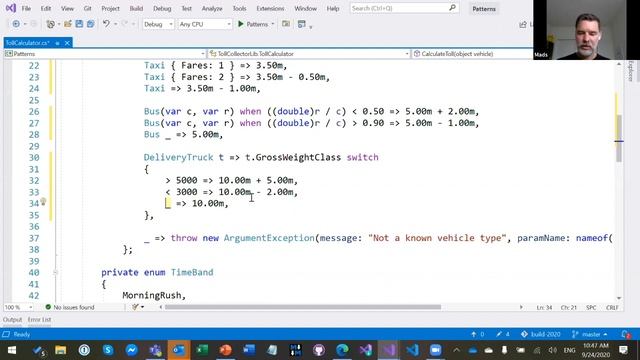Open the CalculateToll member dropdown

472,54
